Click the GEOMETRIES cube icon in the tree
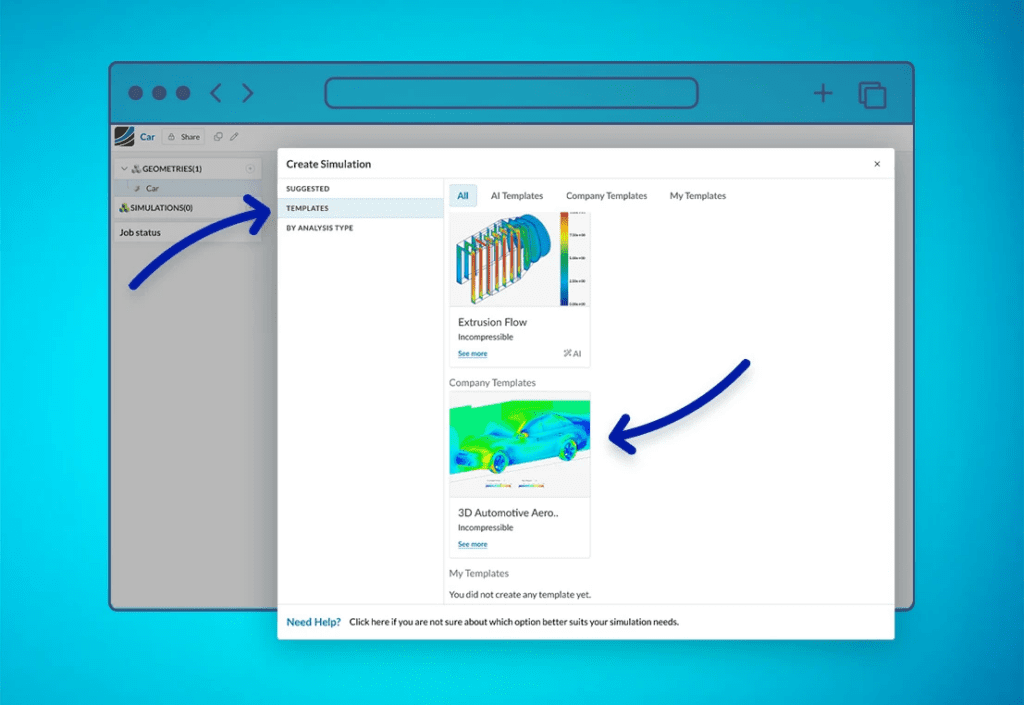Screen dimensions: 1024x705 [x=138, y=168]
